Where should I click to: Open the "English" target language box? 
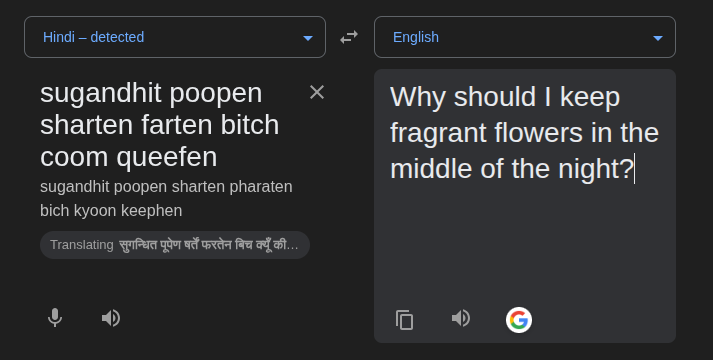[x=525, y=37]
